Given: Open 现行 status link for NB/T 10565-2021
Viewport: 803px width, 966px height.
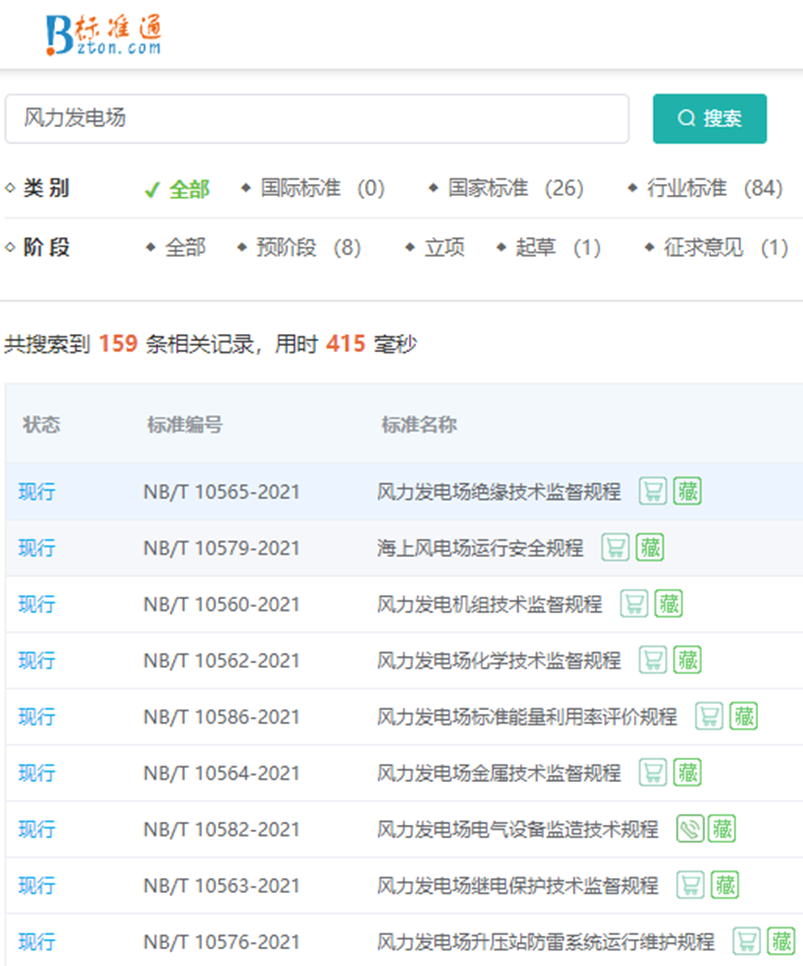Looking at the screenshot, I should [x=37, y=492].
